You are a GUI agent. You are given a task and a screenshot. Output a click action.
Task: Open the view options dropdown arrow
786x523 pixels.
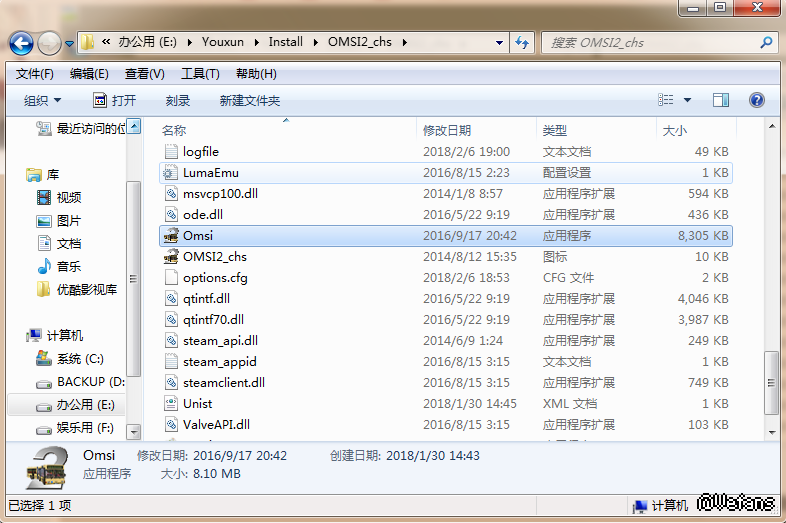(x=687, y=100)
